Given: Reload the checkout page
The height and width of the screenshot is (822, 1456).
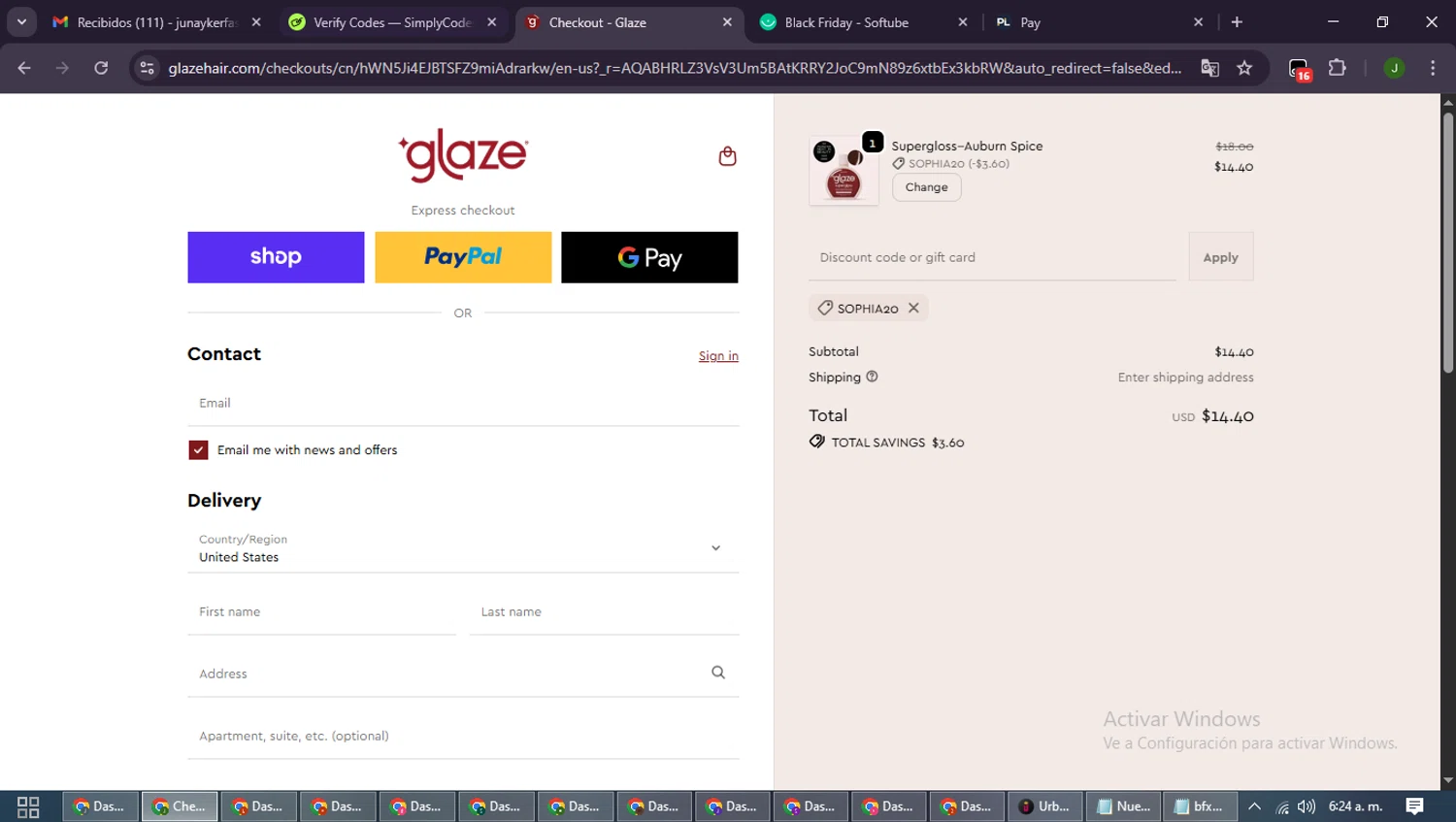Looking at the screenshot, I should (101, 68).
